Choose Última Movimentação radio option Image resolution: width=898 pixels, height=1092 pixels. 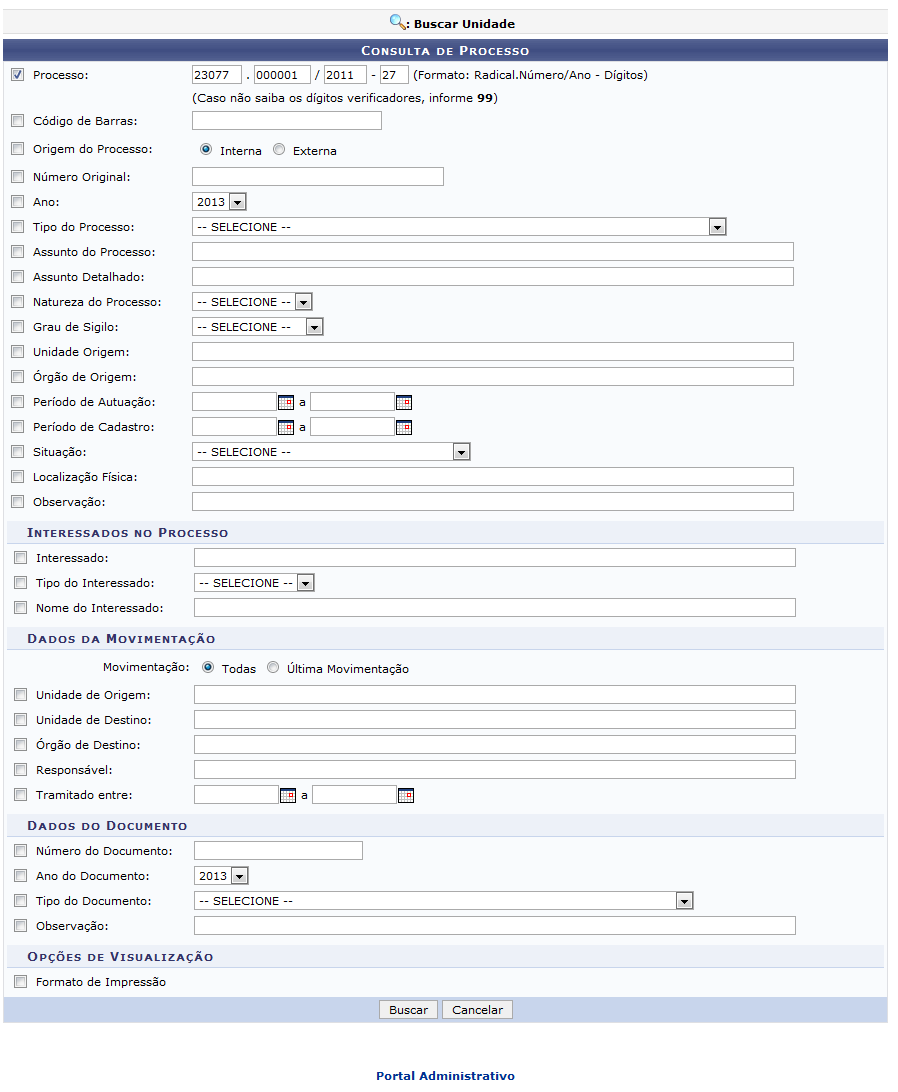[x=273, y=668]
